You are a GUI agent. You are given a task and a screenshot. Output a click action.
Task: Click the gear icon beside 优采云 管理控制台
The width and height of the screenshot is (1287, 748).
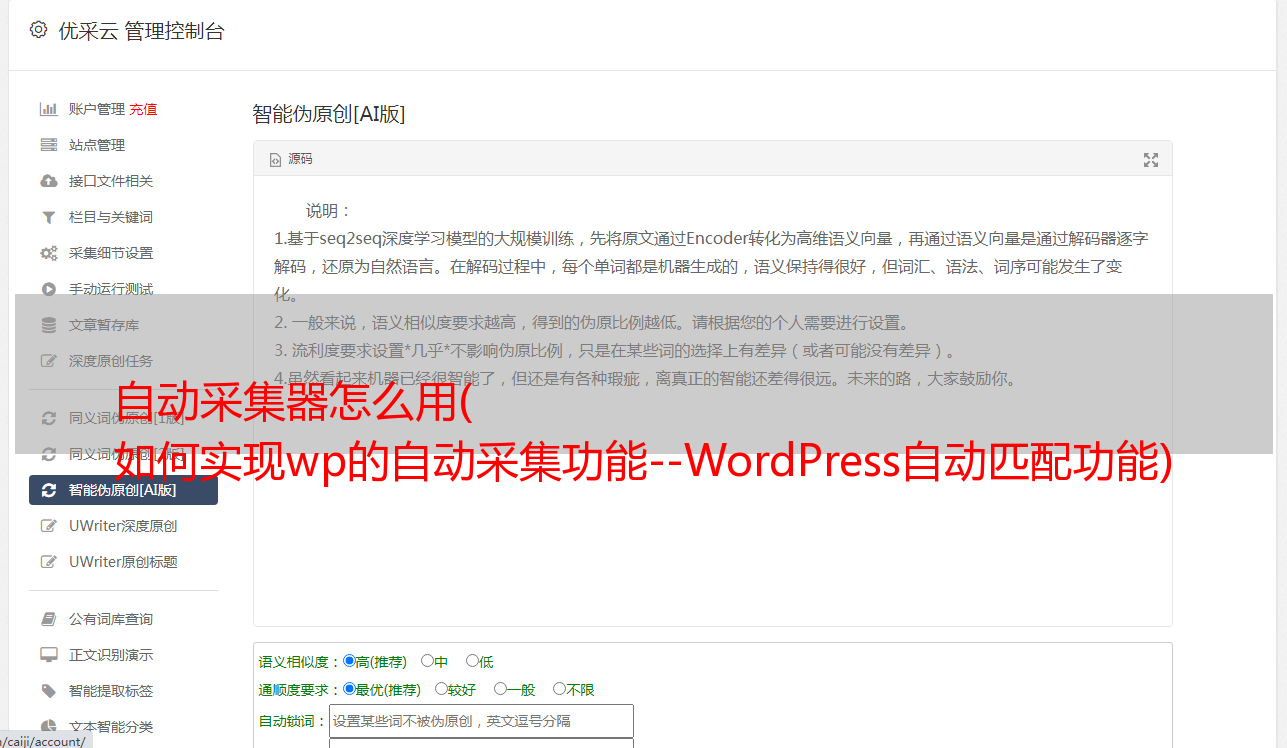[38, 30]
